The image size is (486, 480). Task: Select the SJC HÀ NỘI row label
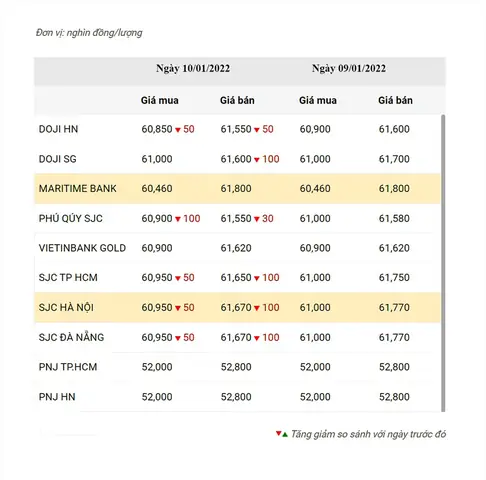coord(66,307)
